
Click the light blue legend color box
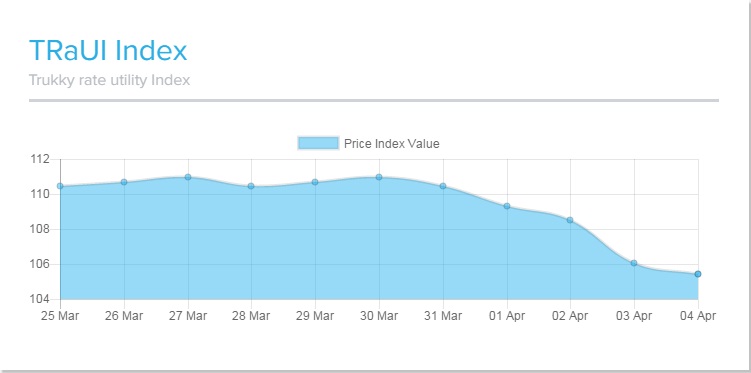click(318, 143)
